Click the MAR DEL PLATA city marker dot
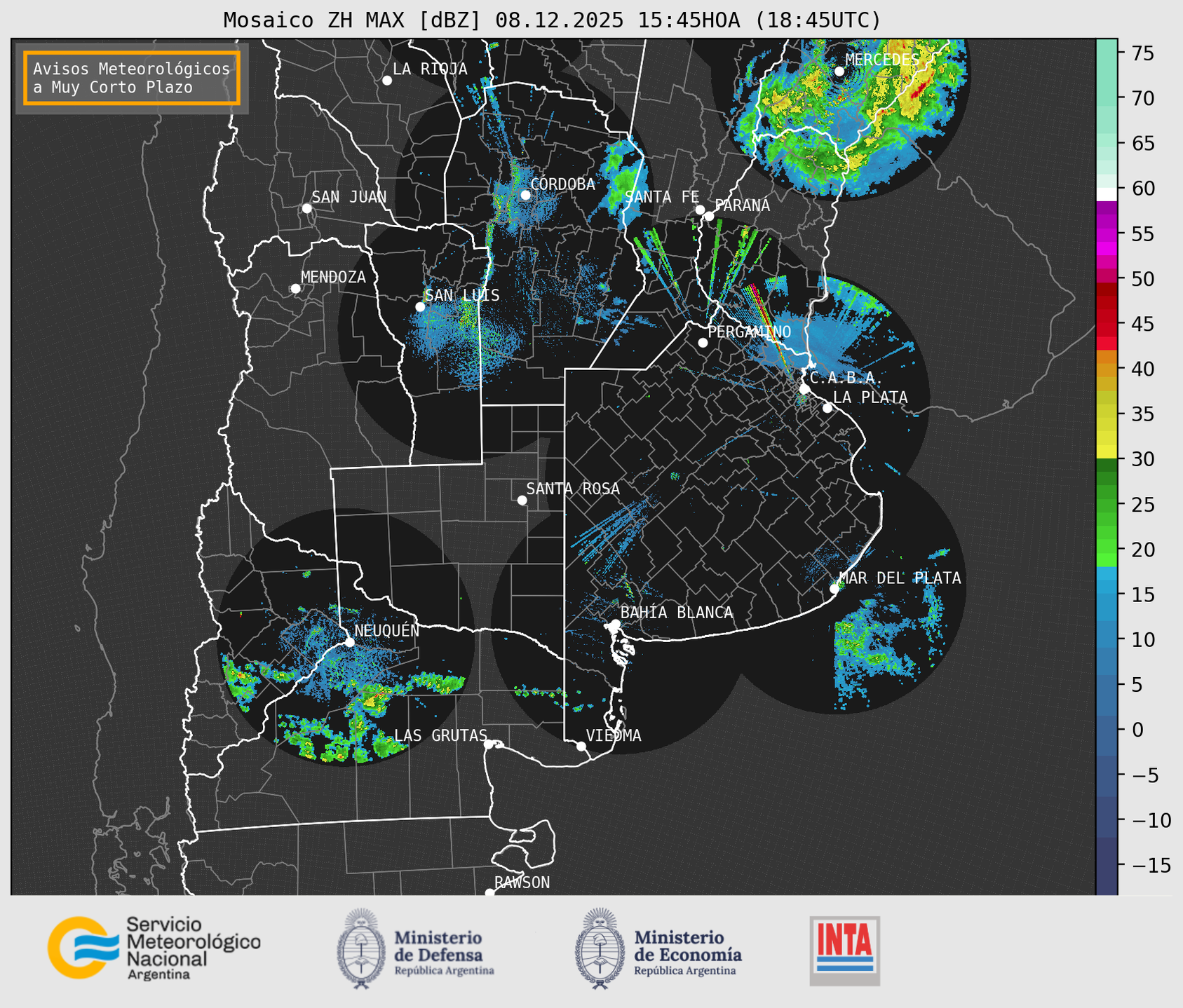 [834, 589]
